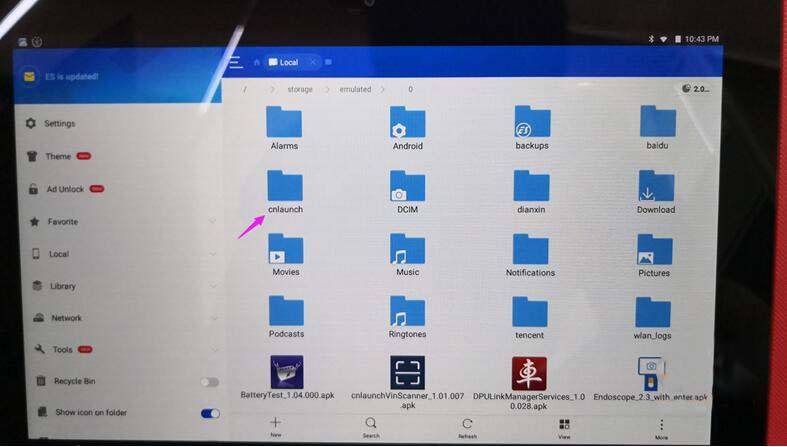Disable Show icon on folder switch
787x447 pixels.
click(x=210, y=413)
